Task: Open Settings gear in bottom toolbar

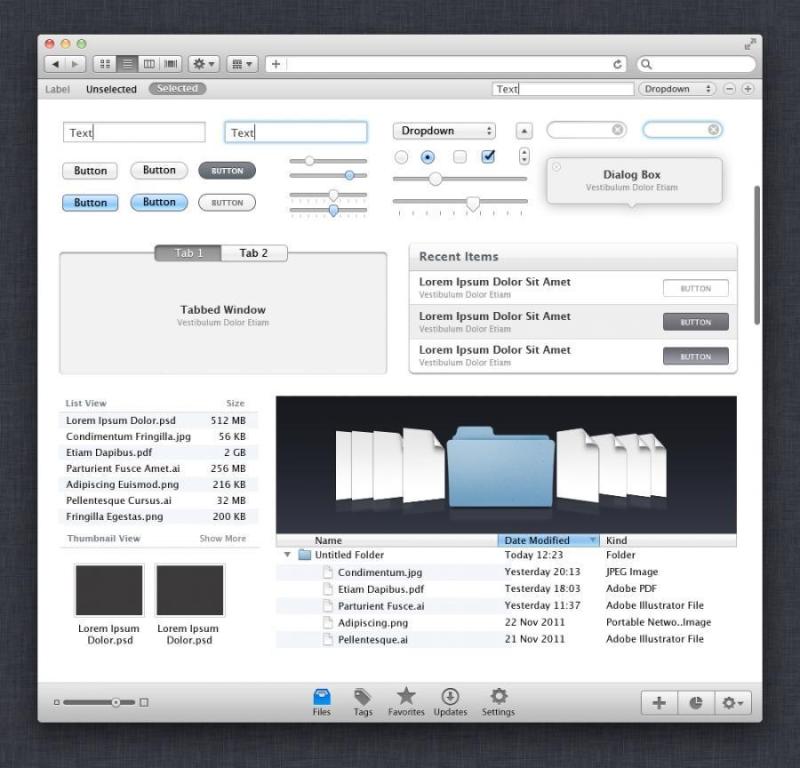Action: 498,702
